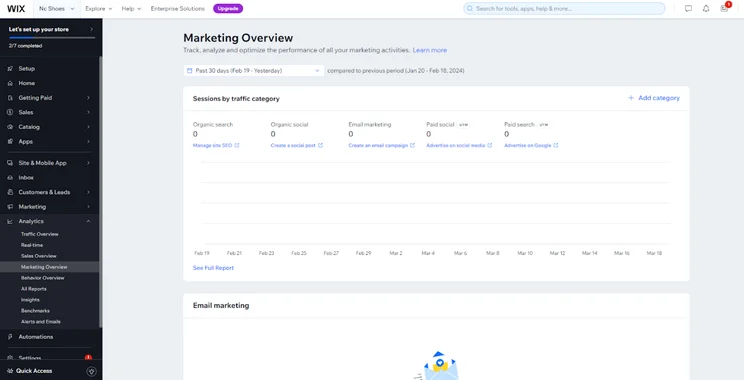
Task: Expand the Let's set up your store arrow
Action: click(x=92, y=29)
